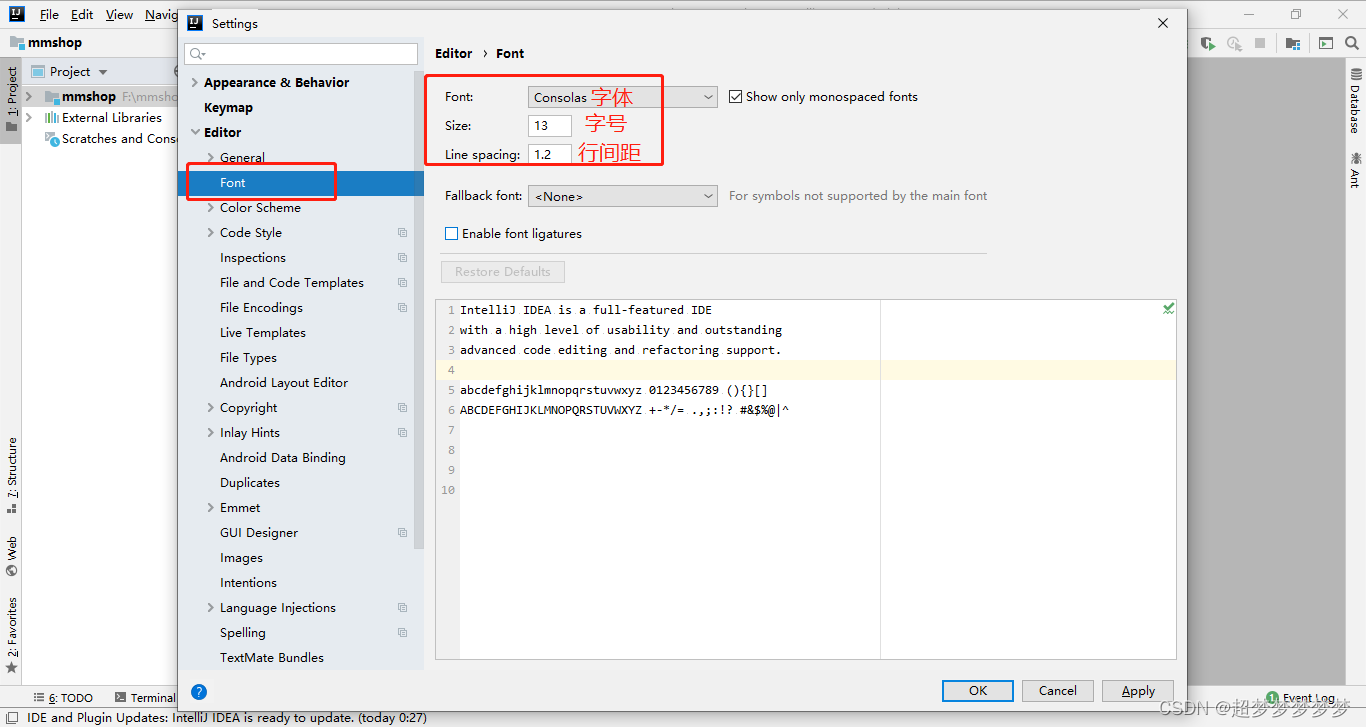1366x727 pixels.
Task: Click the Size input field
Action: point(550,126)
